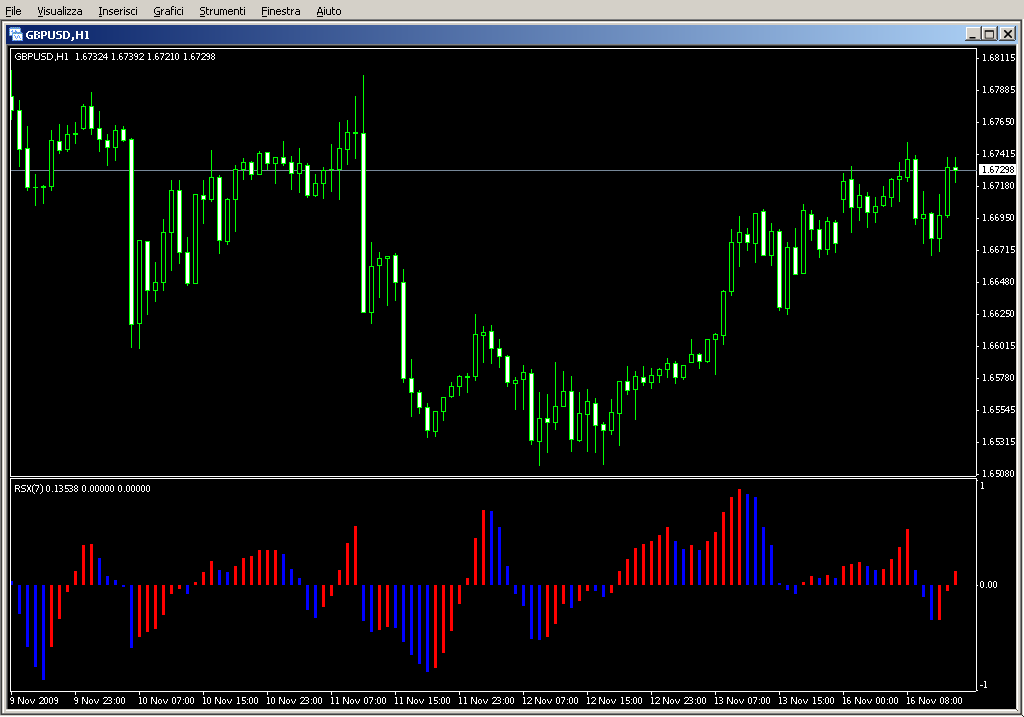Click the 9 Nov 23:00 time label
The width and height of the screenshot is (1024, 717).
tap(100, 701)
